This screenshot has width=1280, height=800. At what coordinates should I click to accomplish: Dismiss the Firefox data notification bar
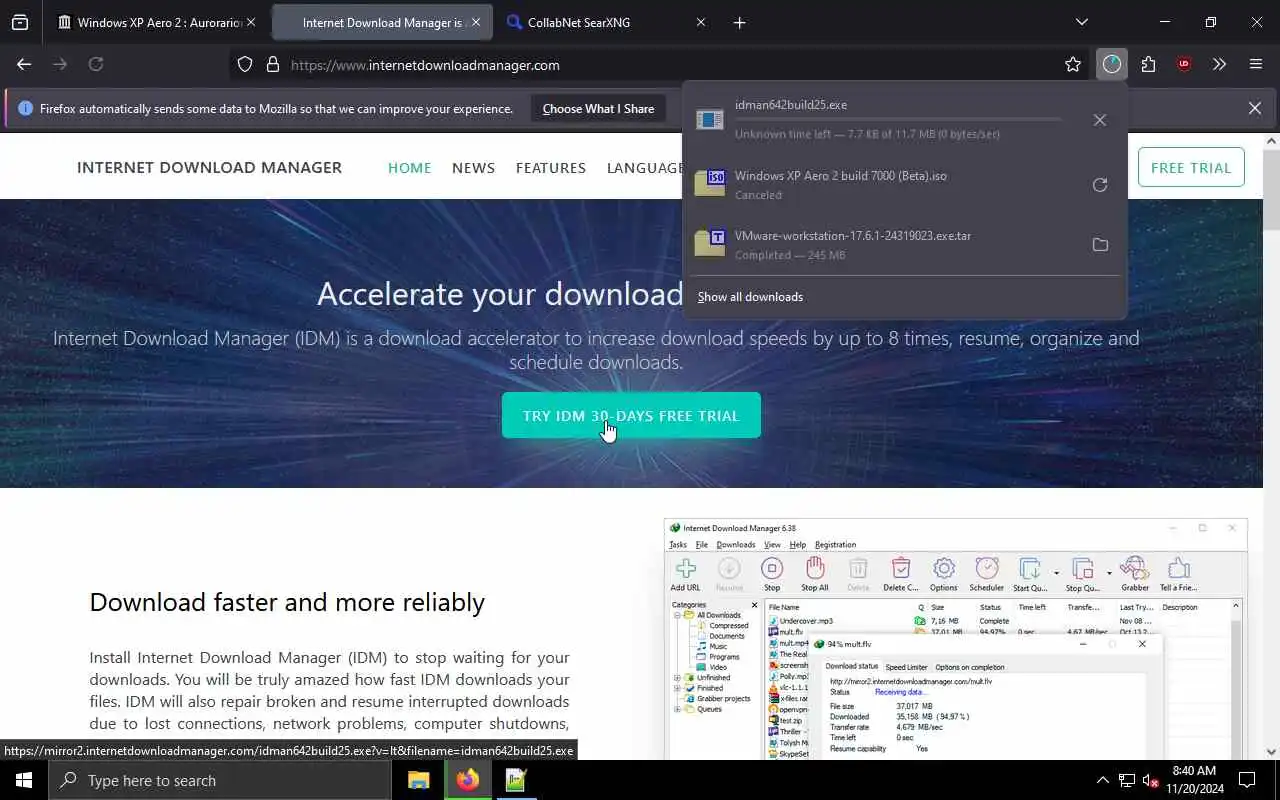click(1255, 108)
